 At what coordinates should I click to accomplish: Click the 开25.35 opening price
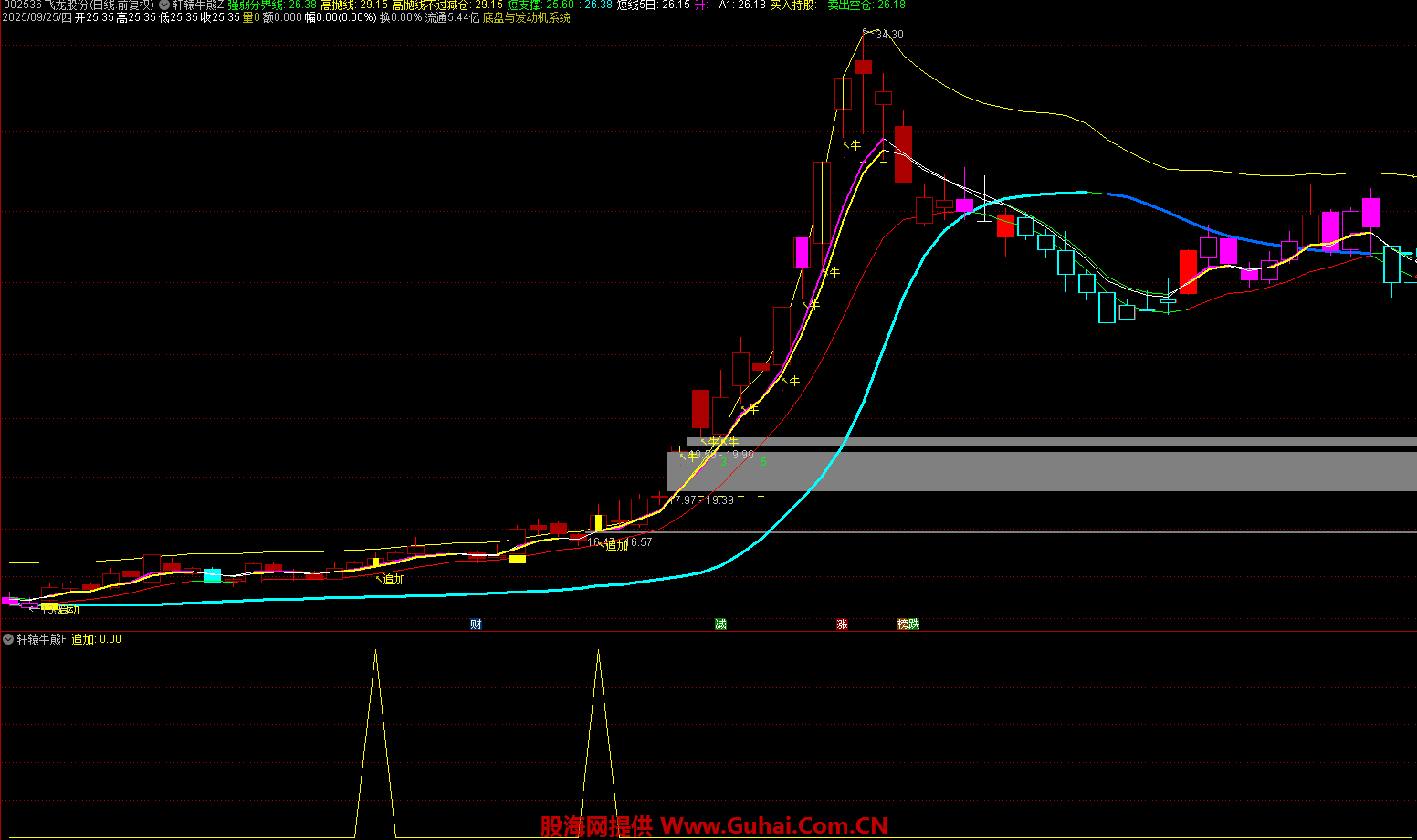[94, 17]
